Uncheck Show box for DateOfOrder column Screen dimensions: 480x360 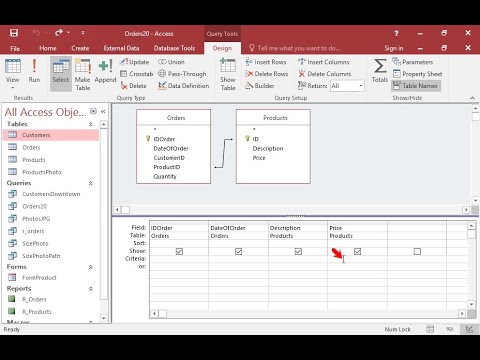pyautogui.click(x=239, y=251)
